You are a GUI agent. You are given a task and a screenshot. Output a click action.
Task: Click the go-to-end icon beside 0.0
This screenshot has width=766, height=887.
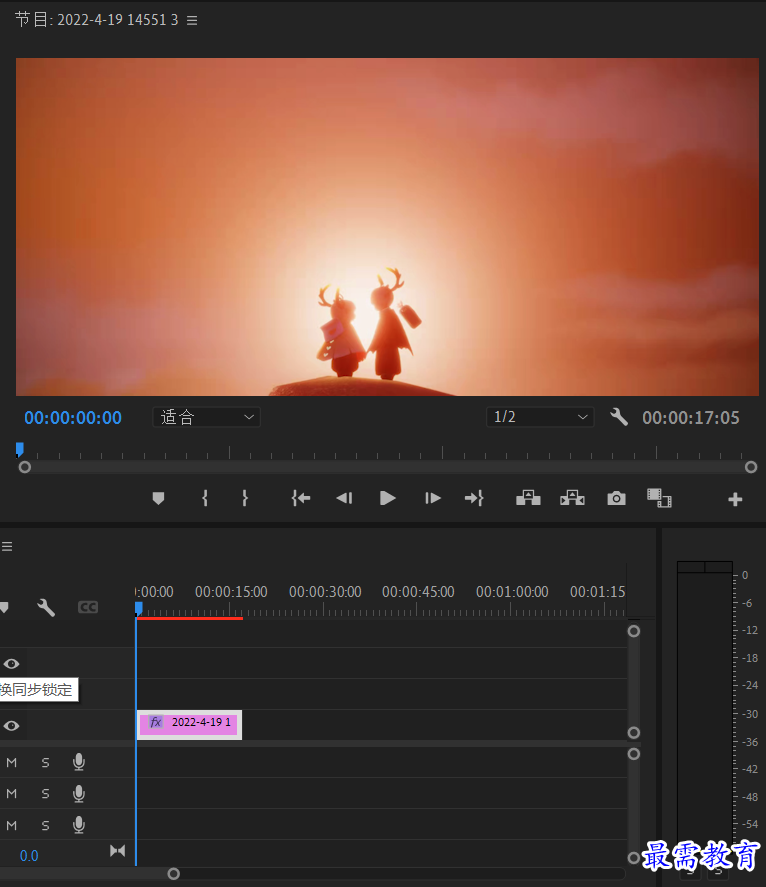(118, 851)
